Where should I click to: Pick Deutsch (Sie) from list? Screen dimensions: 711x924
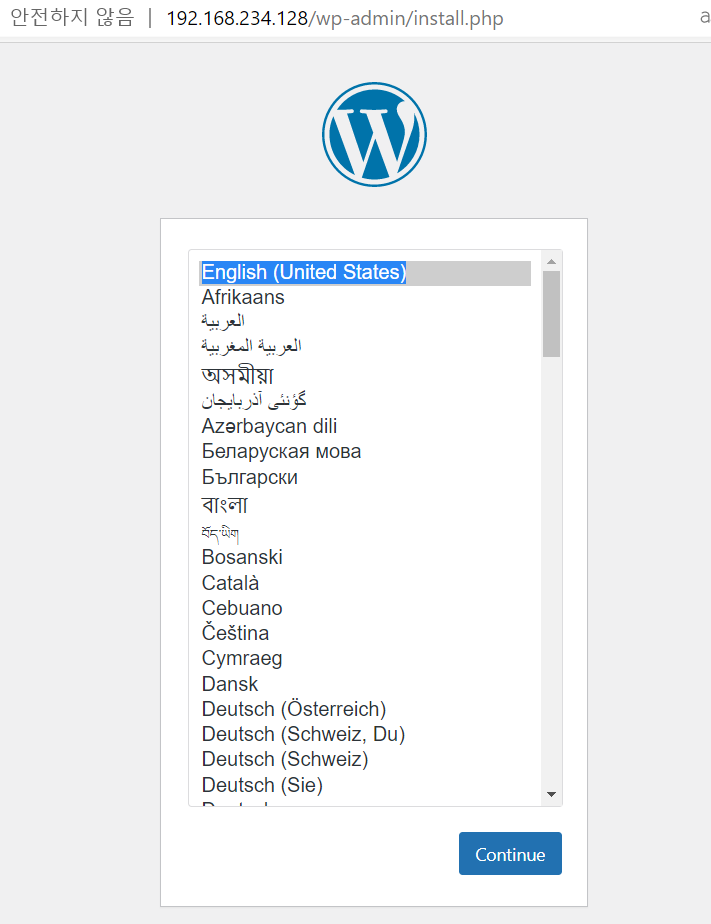coord(365,786)
